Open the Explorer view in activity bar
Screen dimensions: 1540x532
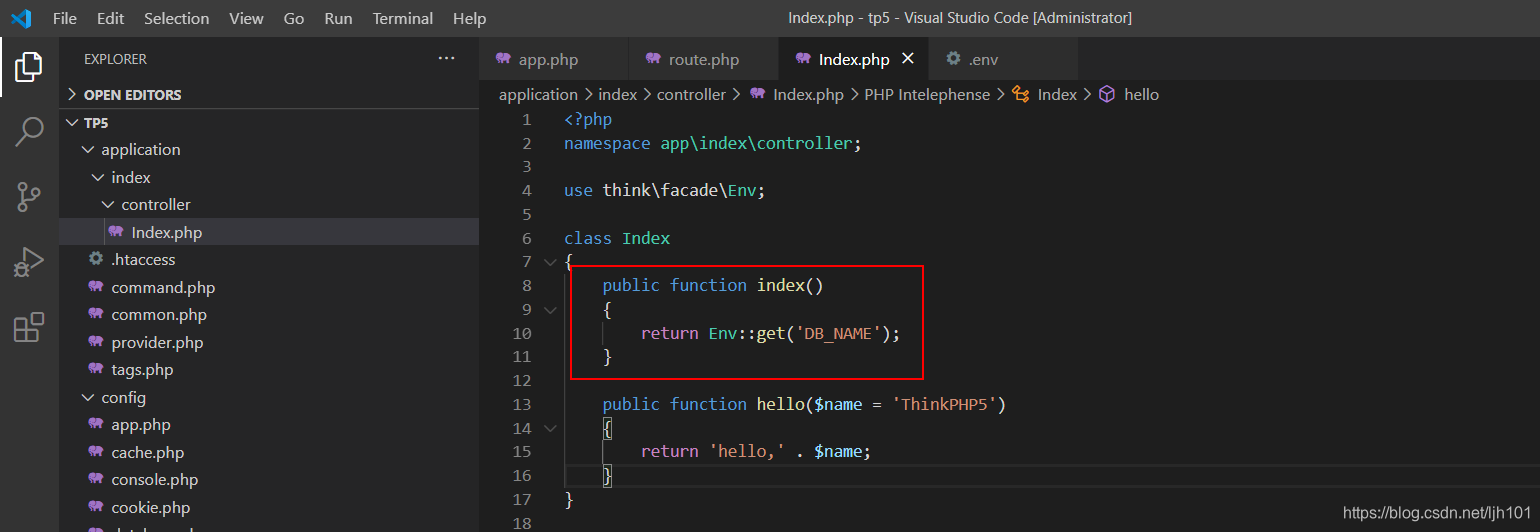(28, 67)
